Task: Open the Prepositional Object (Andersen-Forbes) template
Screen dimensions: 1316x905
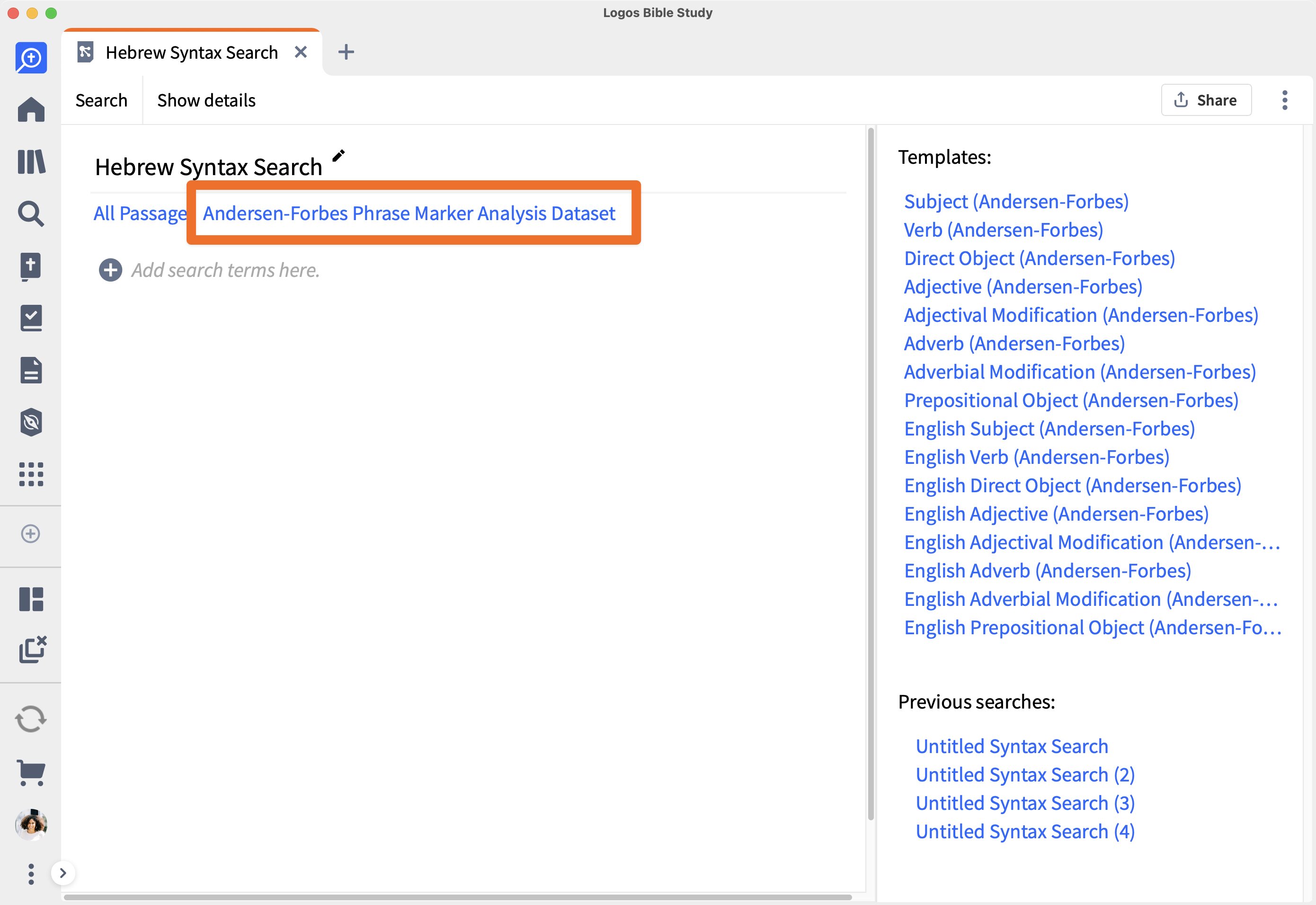Action: click(x=1071, y=400)
